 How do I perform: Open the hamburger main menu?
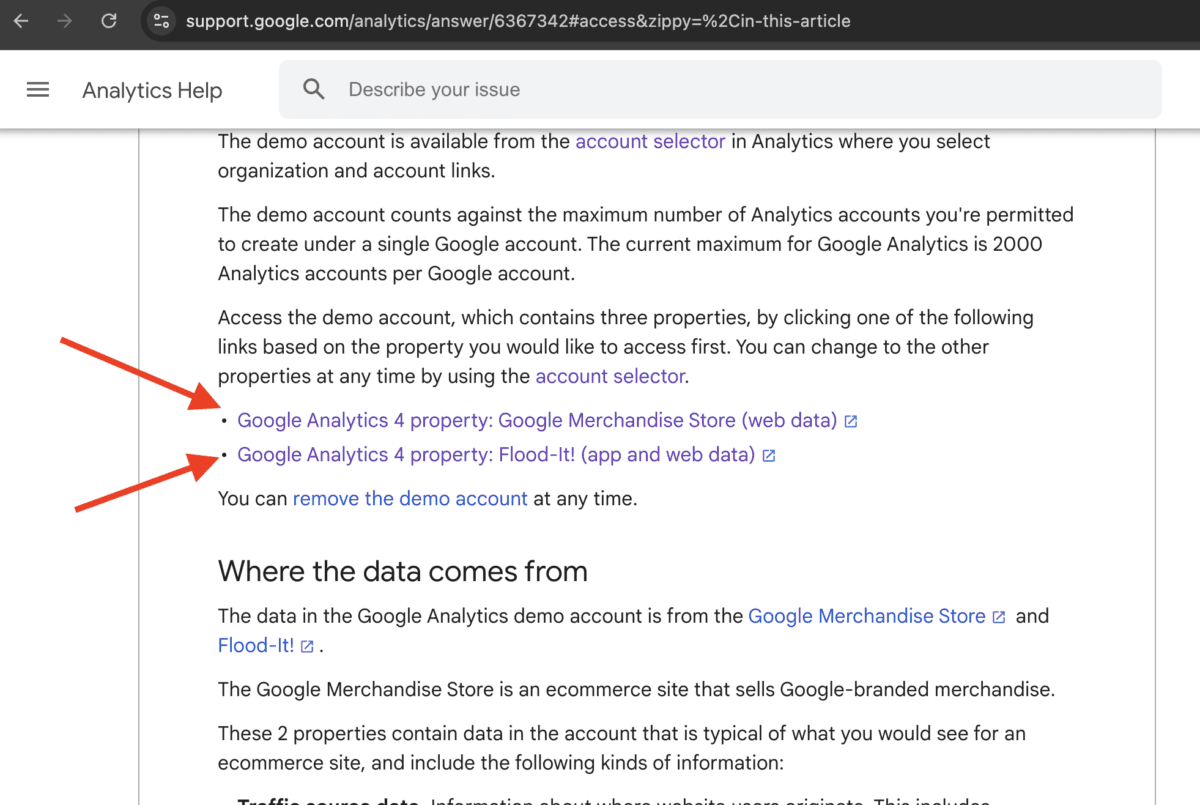38,90
